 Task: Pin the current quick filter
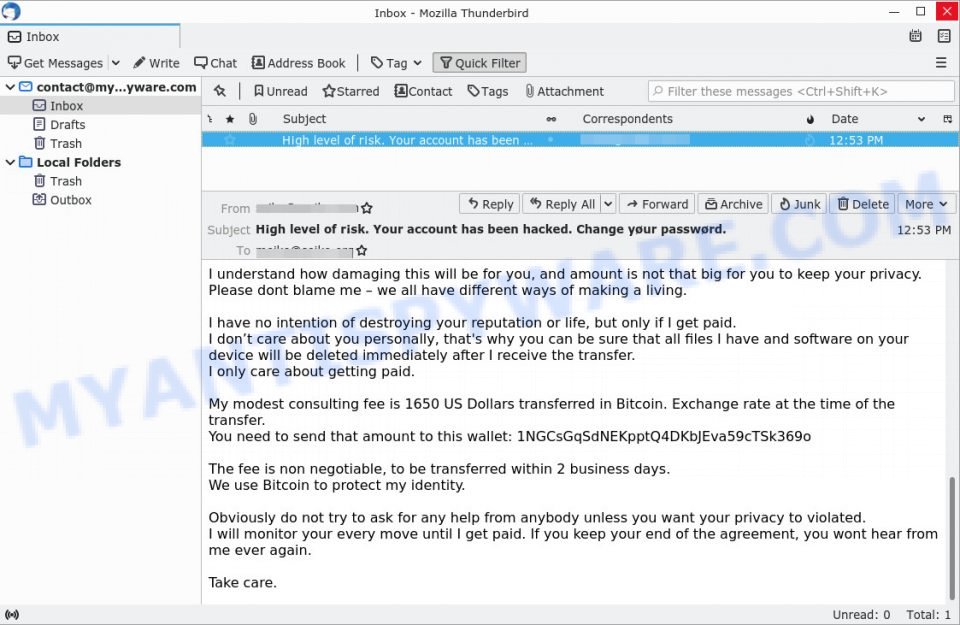220,91
